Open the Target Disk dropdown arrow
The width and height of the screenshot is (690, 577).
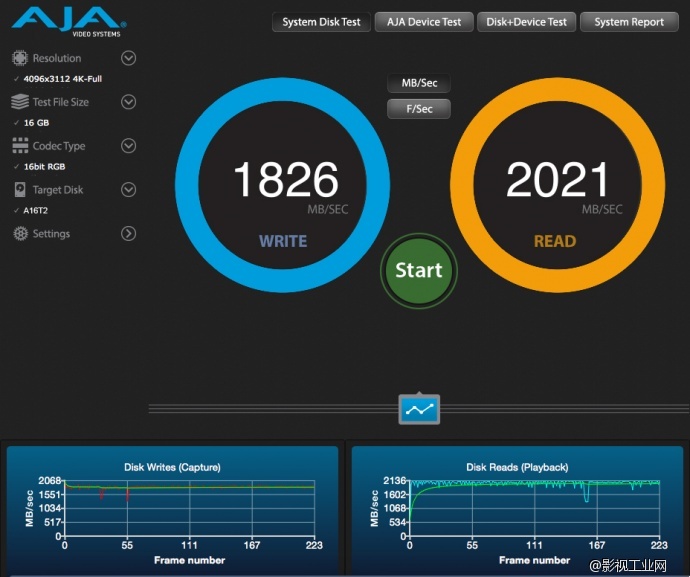click(x=128, y=190)
